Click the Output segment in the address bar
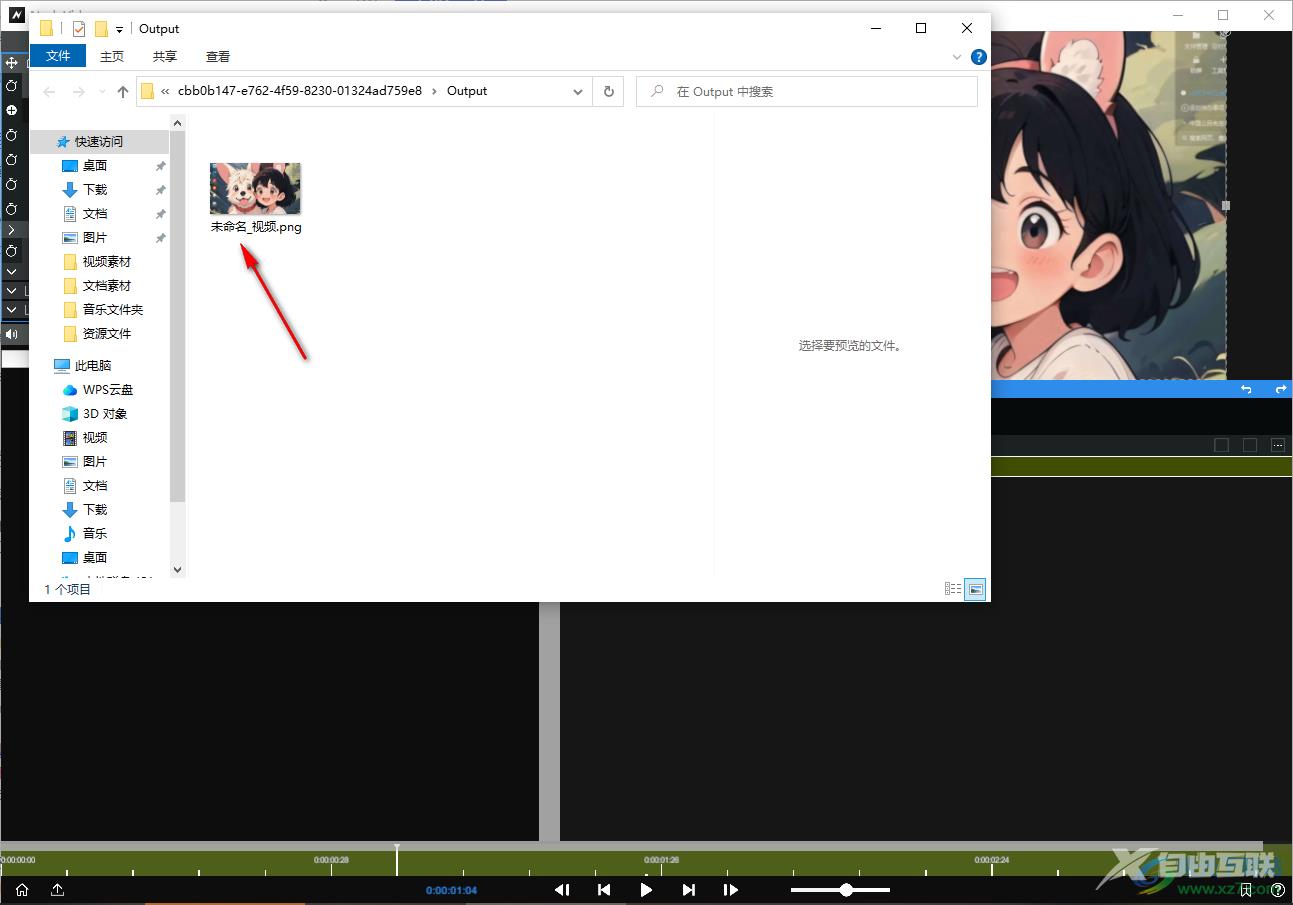 click(467, 91)
